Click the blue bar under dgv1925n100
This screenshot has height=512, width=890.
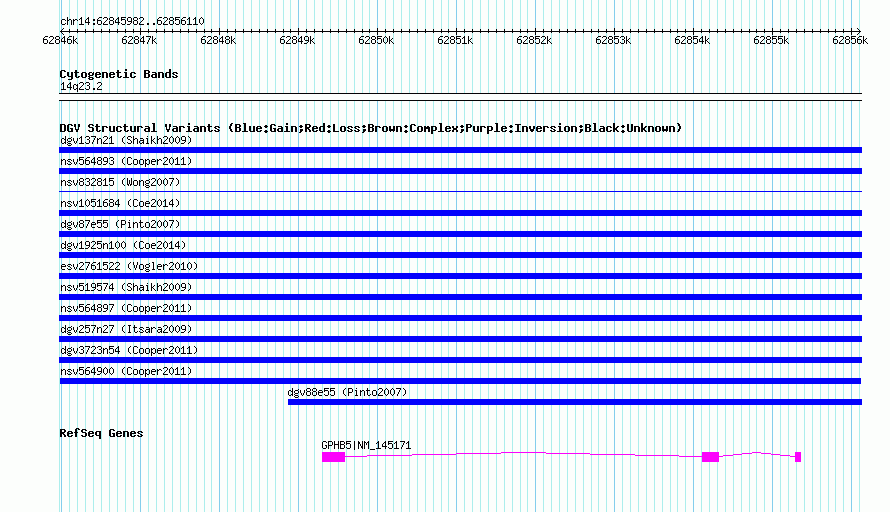point(460,255)
